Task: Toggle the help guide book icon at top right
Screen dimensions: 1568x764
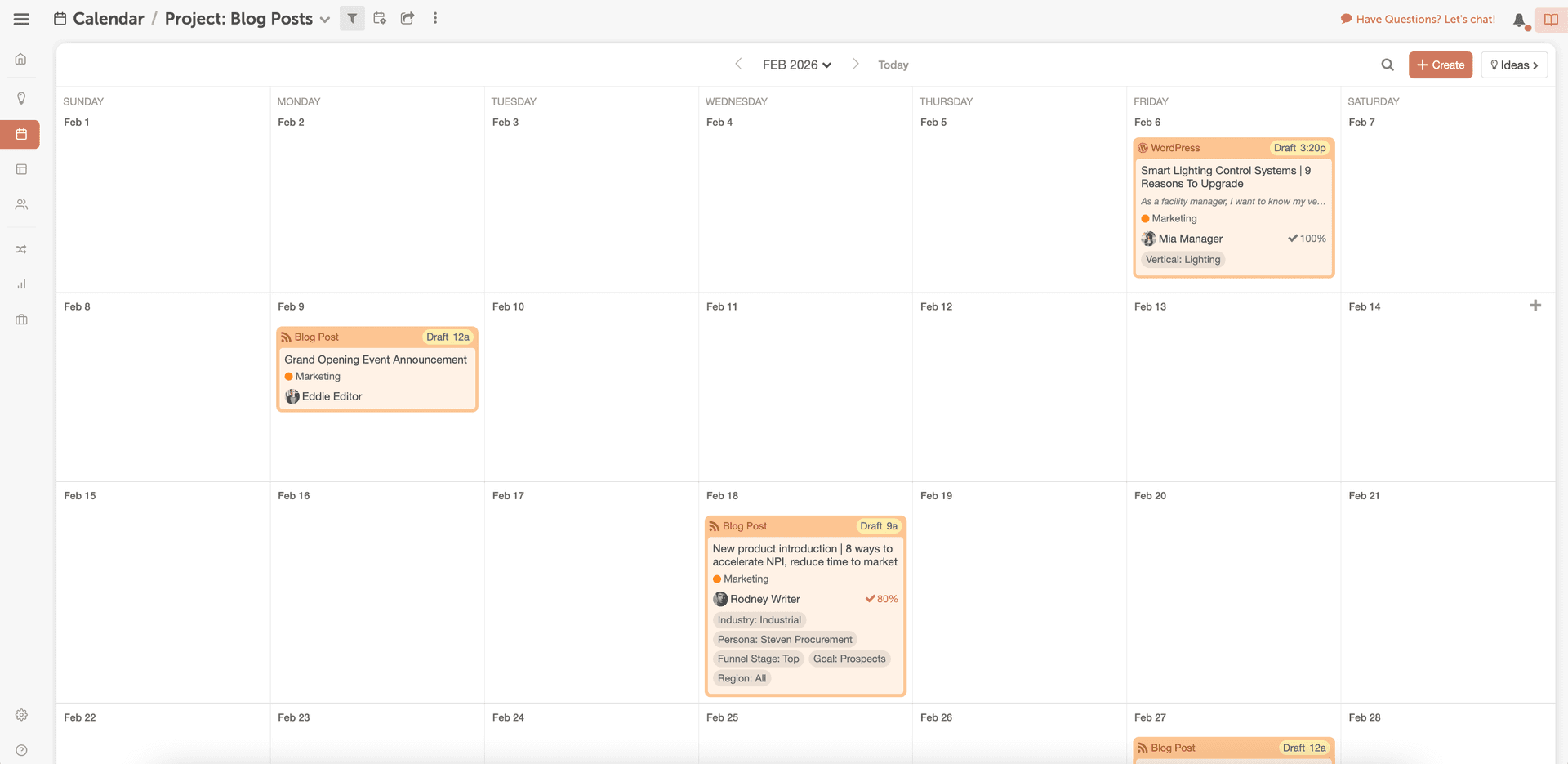Action: point(1551,19)
